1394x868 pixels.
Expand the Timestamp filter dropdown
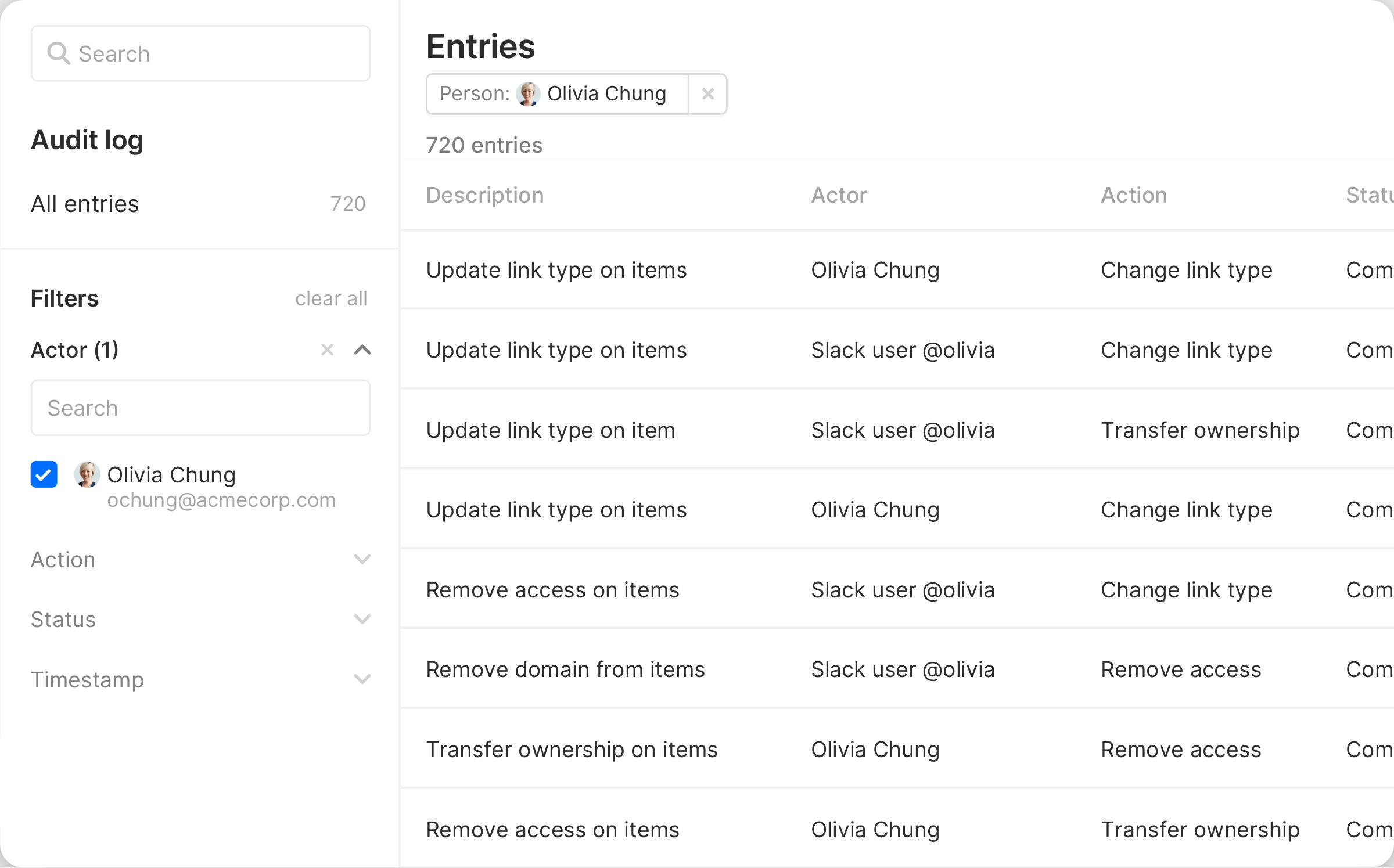click(x=362, y=679)
